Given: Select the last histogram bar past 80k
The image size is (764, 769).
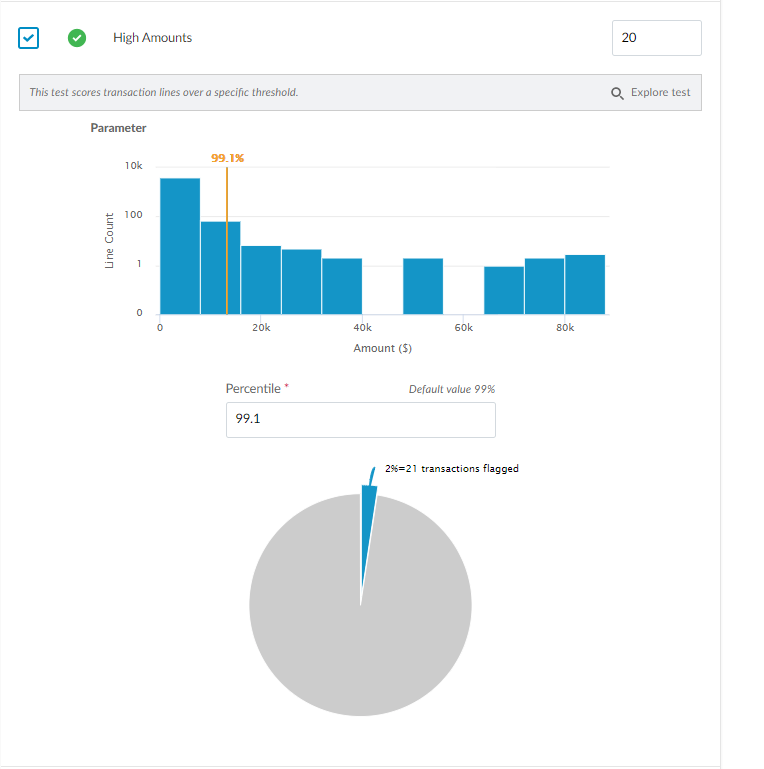Looking at the screenshot, I should click(x=585, y=284).
